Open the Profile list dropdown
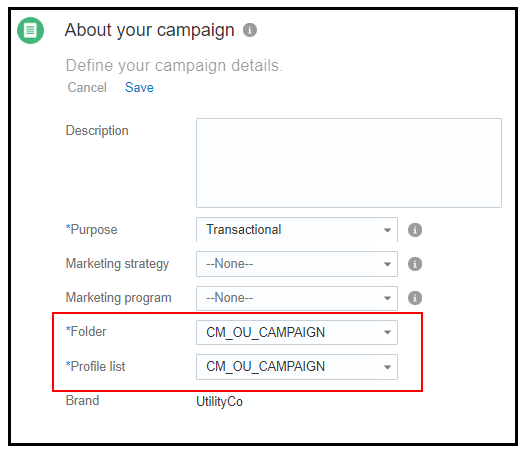This screenshot has width=525, height=454. (x=297, y=367)
